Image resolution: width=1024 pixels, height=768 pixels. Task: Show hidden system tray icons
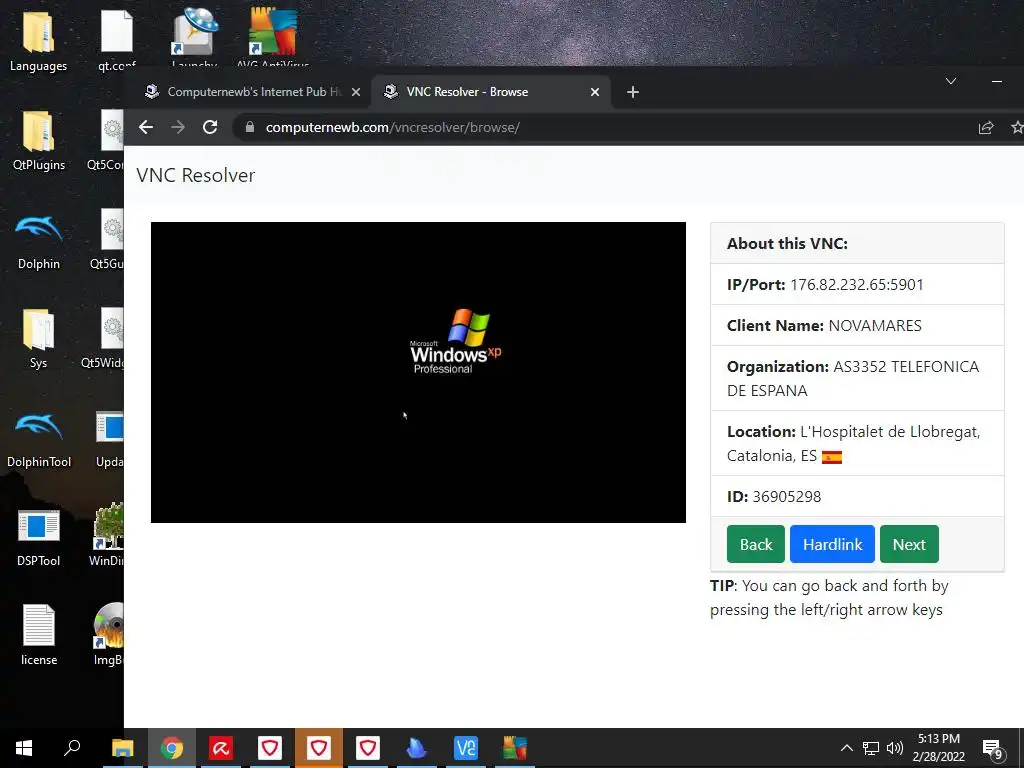click(x=846, y=748)
